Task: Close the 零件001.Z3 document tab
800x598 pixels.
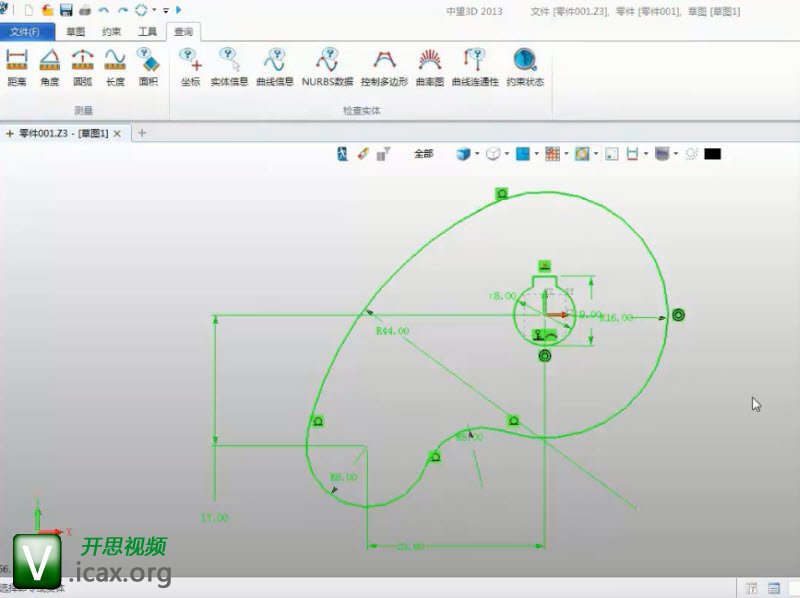Action: coord(117,133)
